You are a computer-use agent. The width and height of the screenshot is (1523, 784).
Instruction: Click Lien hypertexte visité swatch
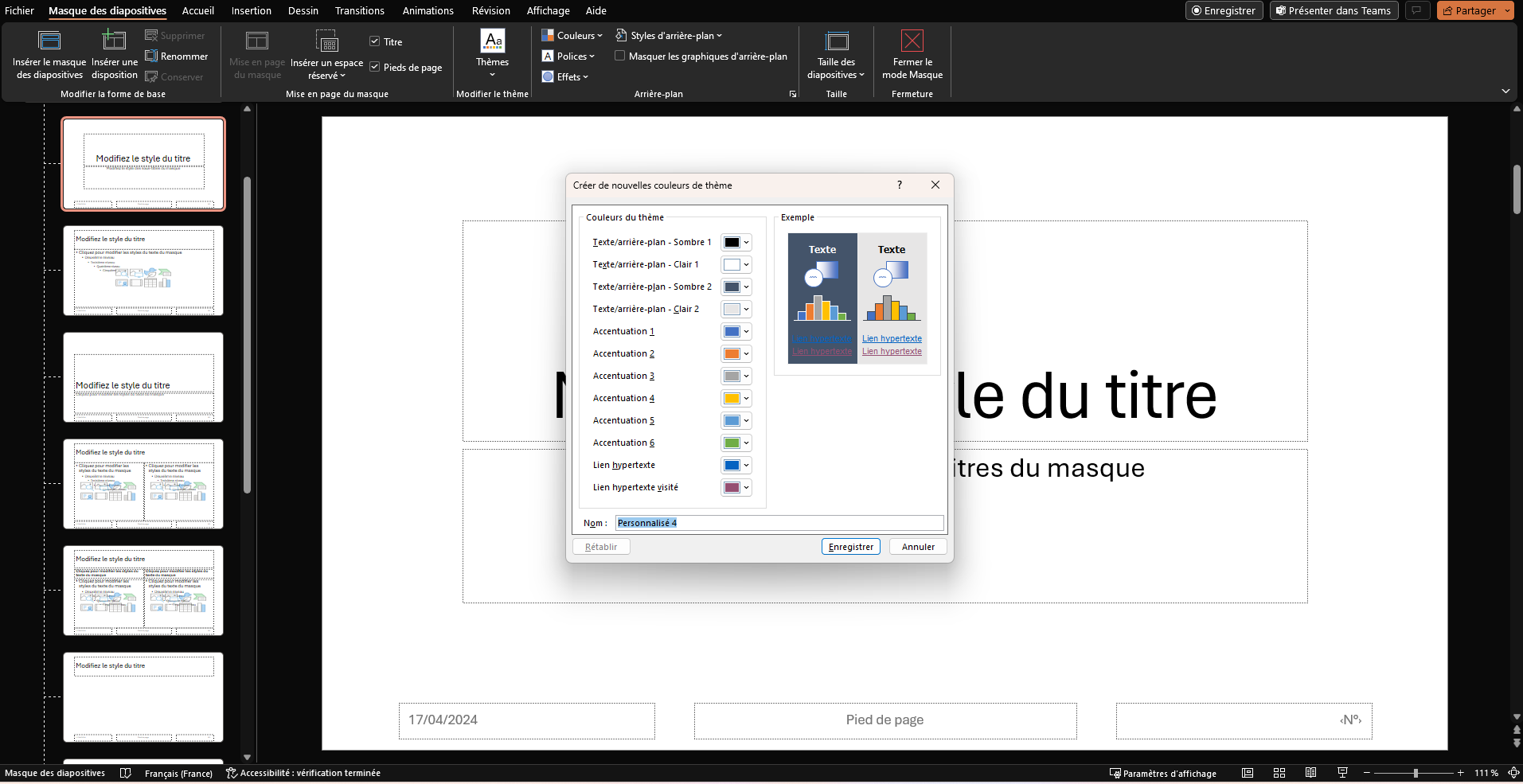pyautogui.click(x=732, y=488)
